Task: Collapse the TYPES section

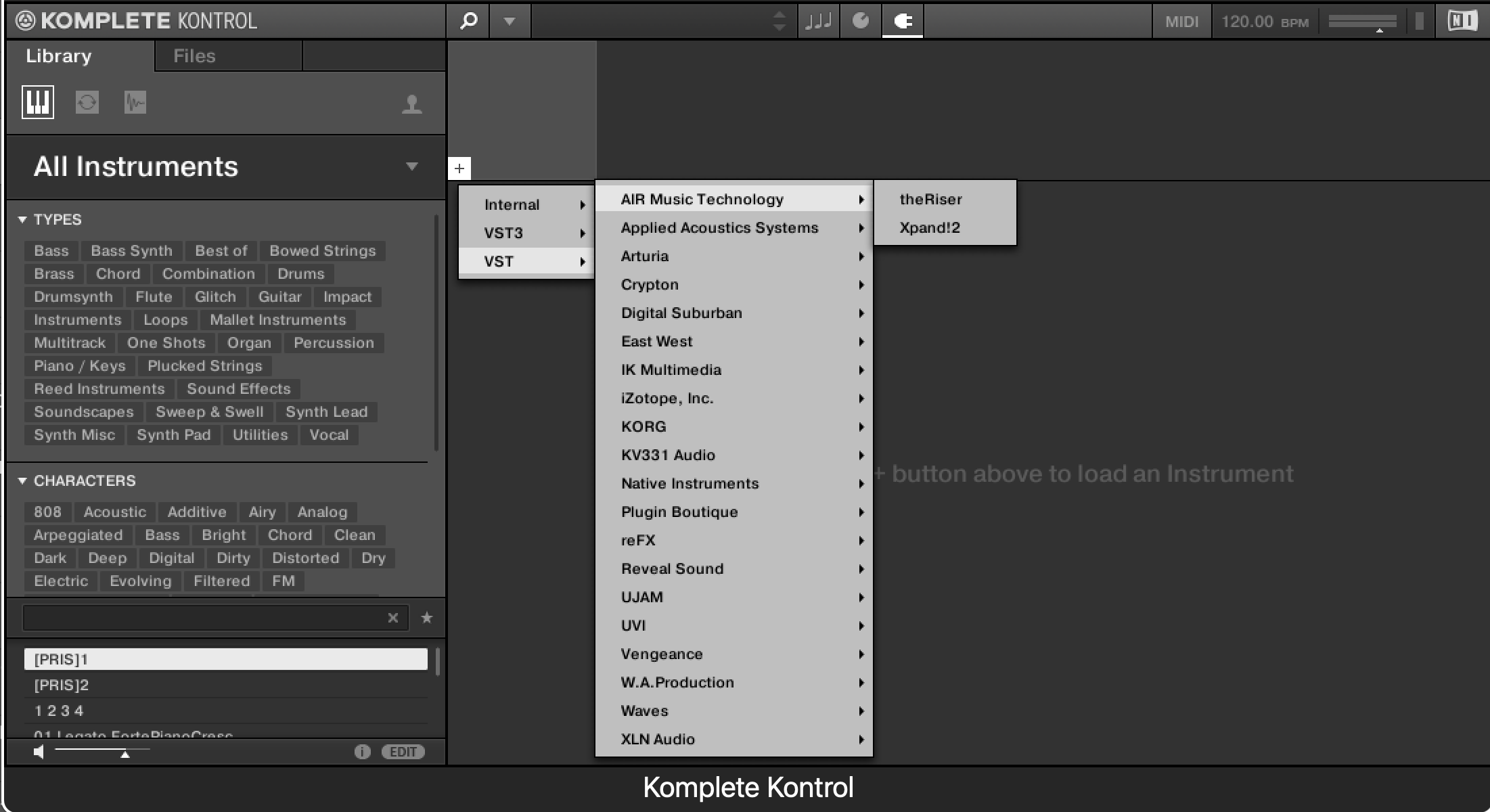Action: (x=22, y=219)
